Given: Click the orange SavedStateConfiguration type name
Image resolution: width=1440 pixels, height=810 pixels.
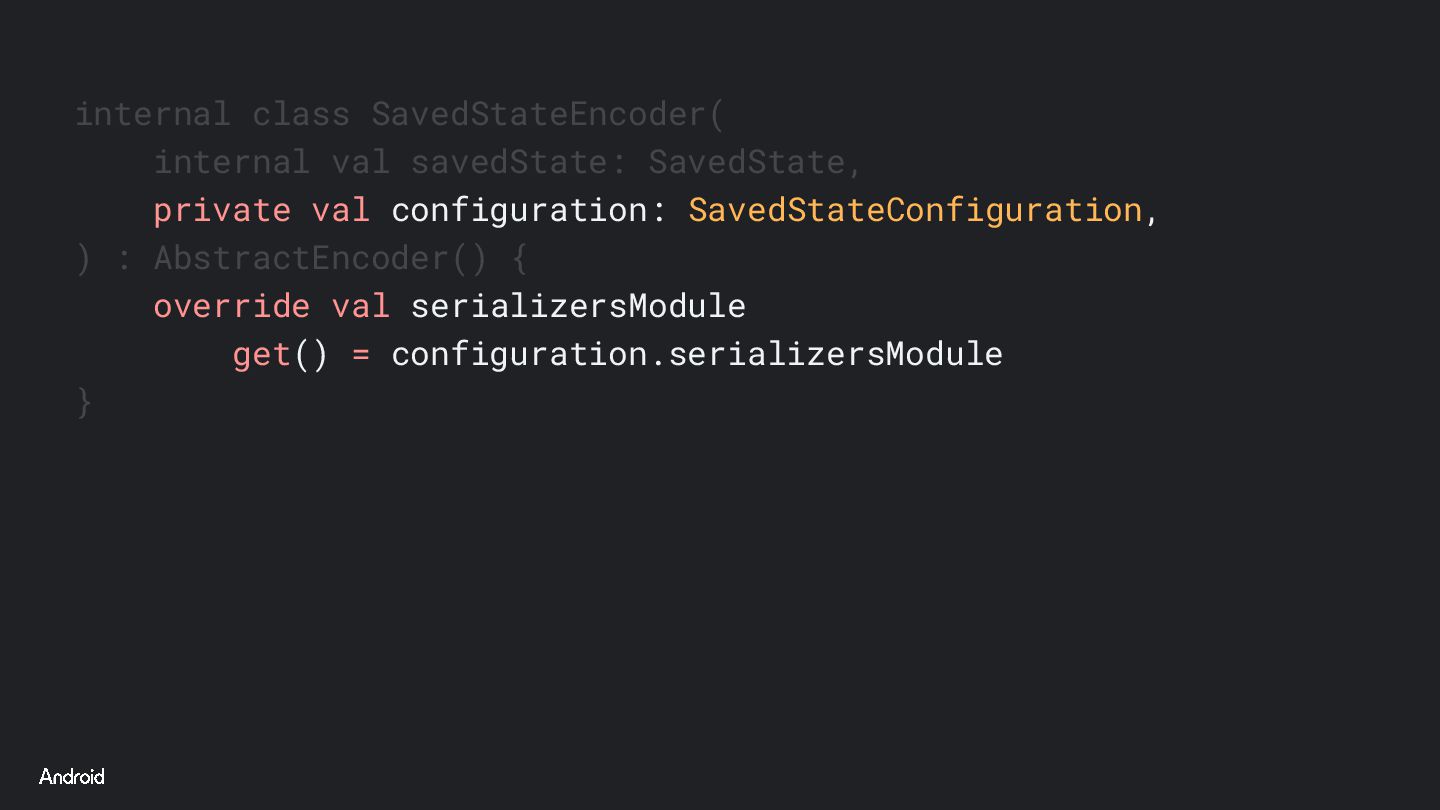Looking at the screenshot, I should pos(915,210).
